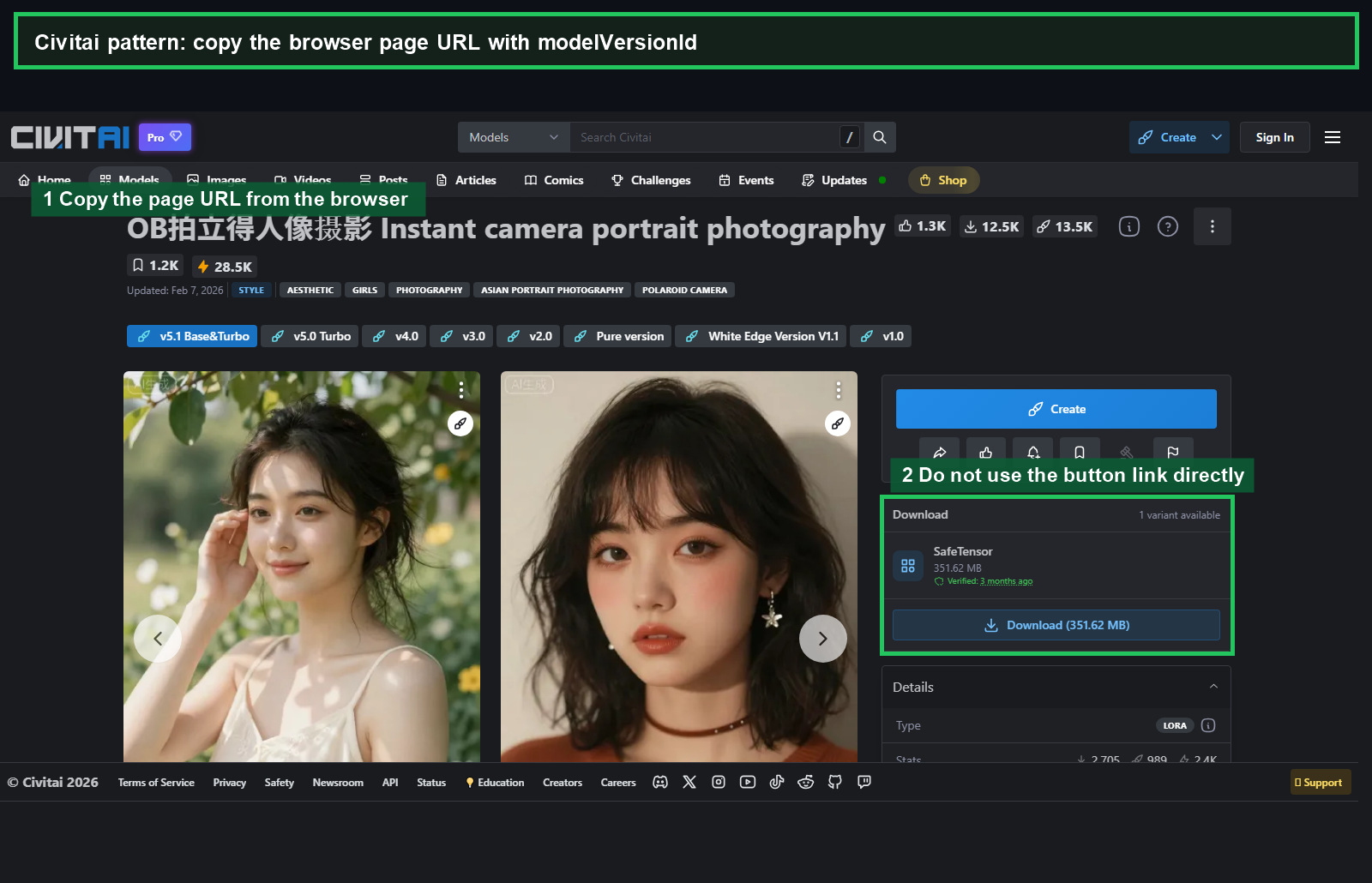Click the remix brush icon on second image
This screenshot has height=883, width=1372.
click(838, 423)
